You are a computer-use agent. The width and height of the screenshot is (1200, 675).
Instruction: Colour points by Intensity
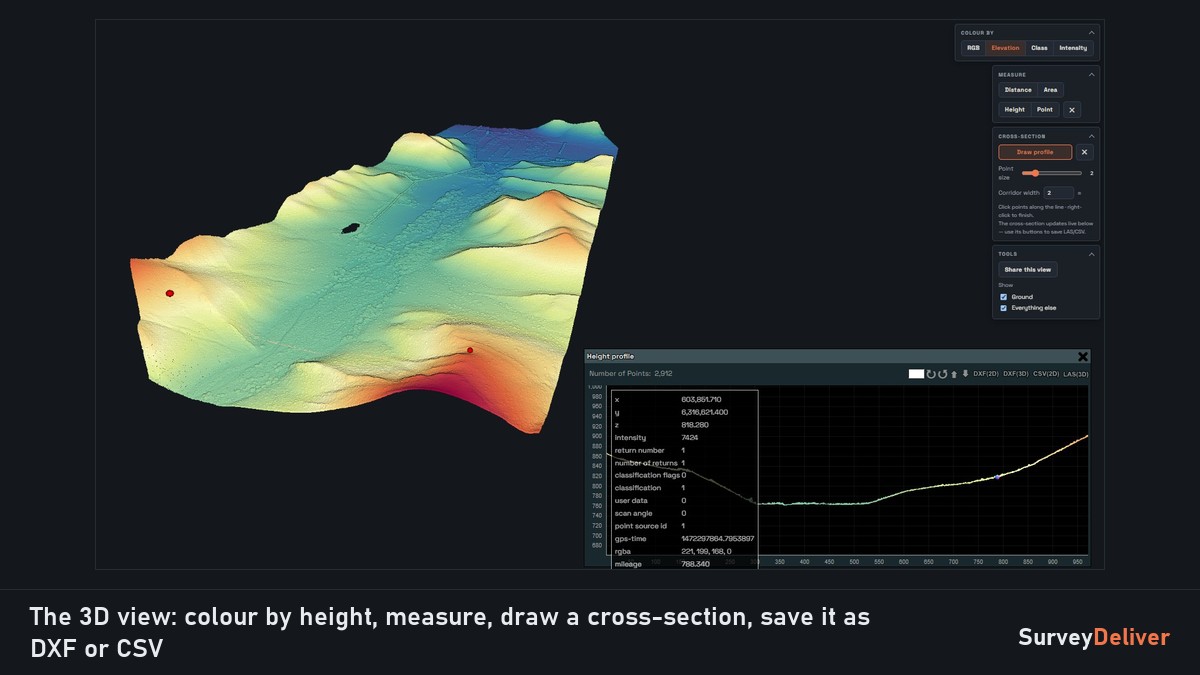point(1073,48)
